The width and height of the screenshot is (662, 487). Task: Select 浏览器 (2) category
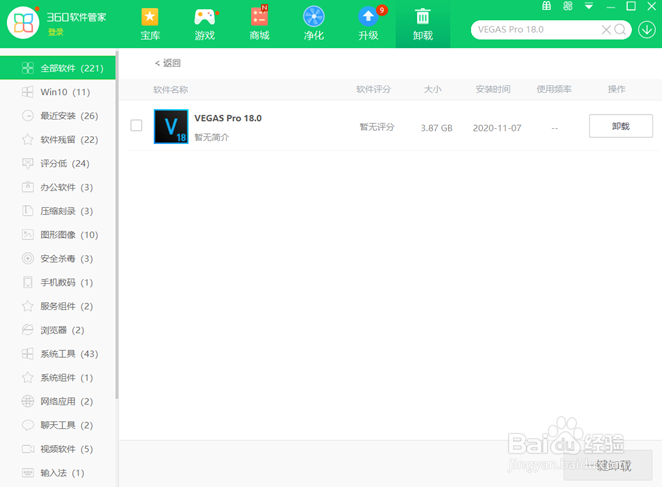tap(57, 330)
